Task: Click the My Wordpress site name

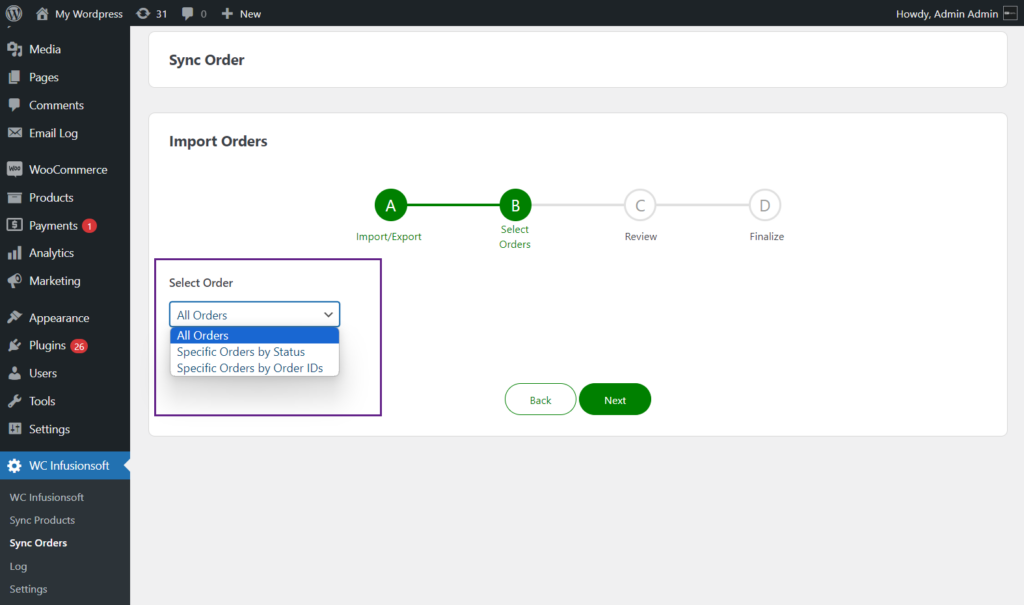Action: 89,14
